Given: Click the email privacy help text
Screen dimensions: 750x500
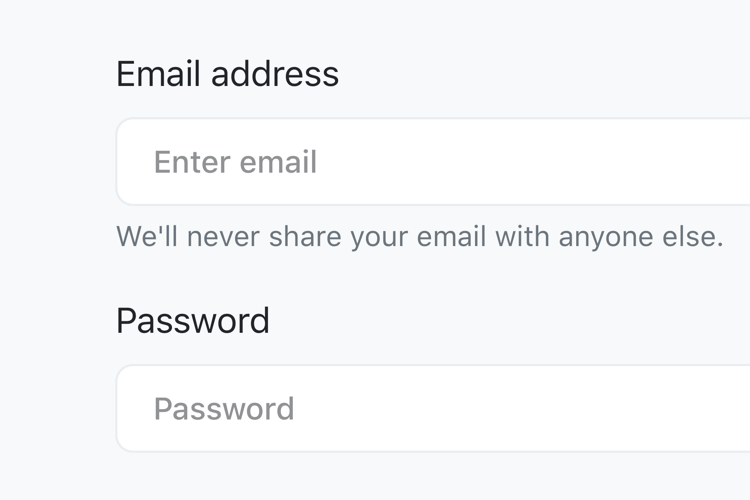Looking at the screenshot, I should point(419,237).
